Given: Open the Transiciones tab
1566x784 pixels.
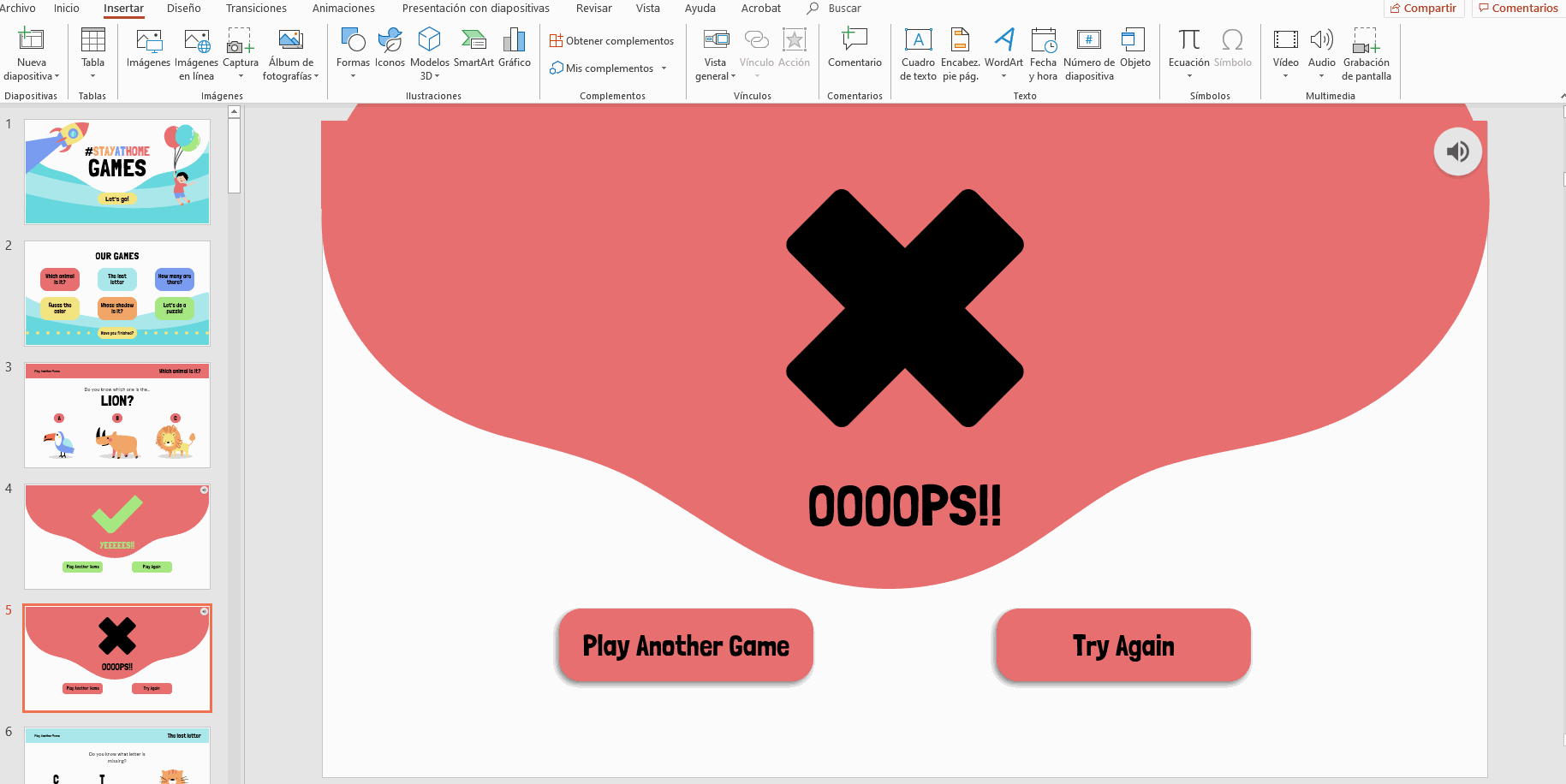Looking at the screenshot, I should point(256,8).
